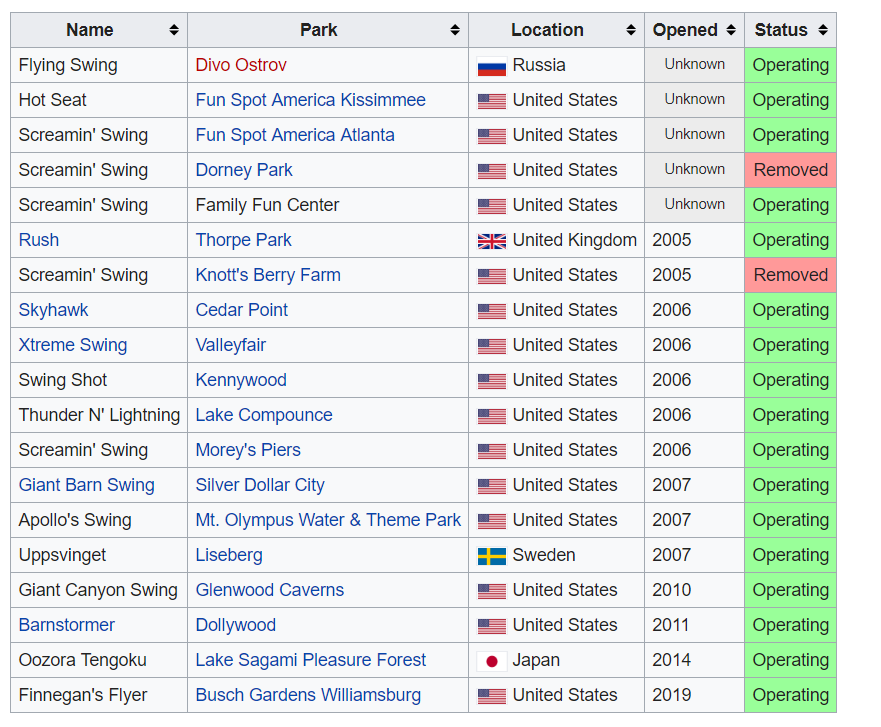The image size is (881, 727).
Task: Open the Thorpe Park link
Action: coord(243,240)
